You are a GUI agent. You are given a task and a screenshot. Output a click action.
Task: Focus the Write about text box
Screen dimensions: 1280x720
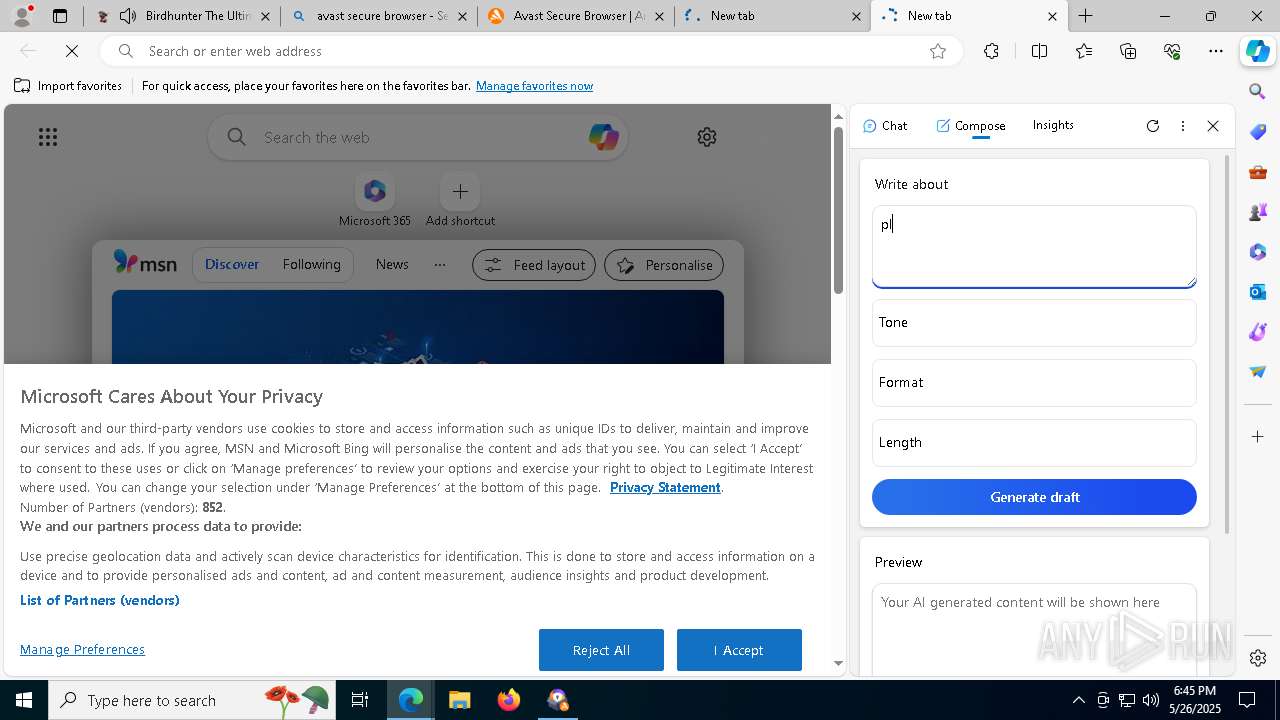[x=1034, y=246]
